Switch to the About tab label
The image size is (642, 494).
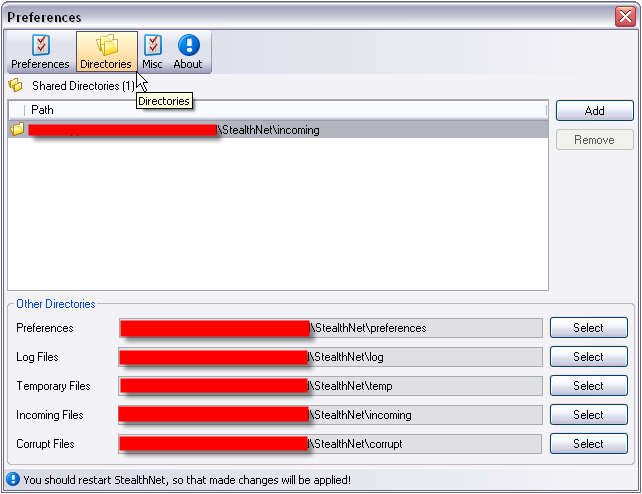tap(188, 64)
